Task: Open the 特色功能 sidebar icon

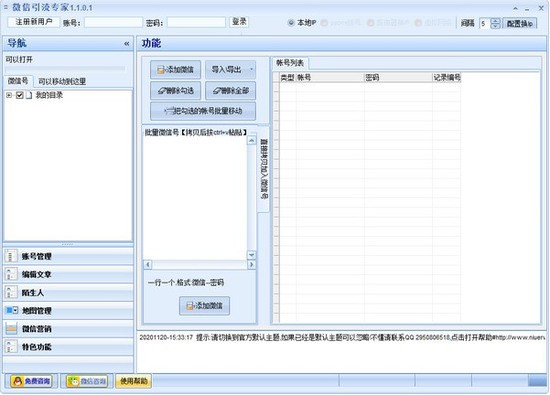Action: 11,347
